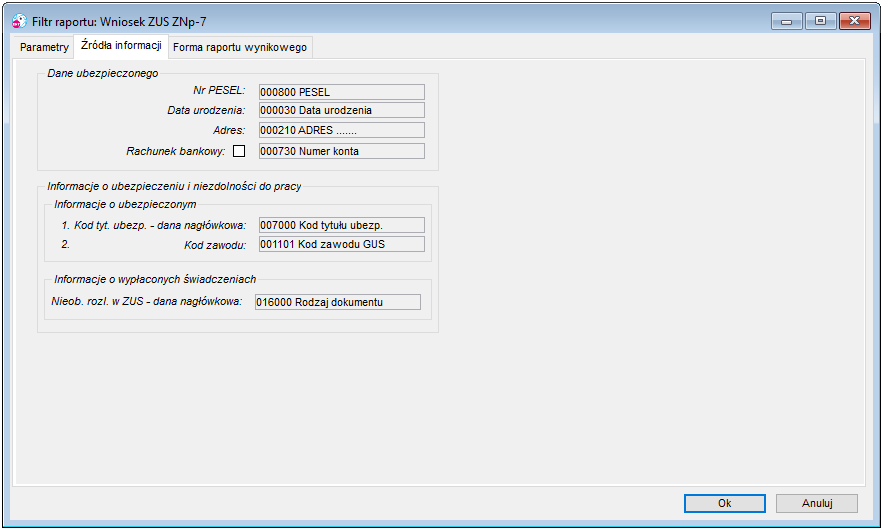
Task: Click the Nieob. rozl. w ZUS label
Action: click(146, 302)
